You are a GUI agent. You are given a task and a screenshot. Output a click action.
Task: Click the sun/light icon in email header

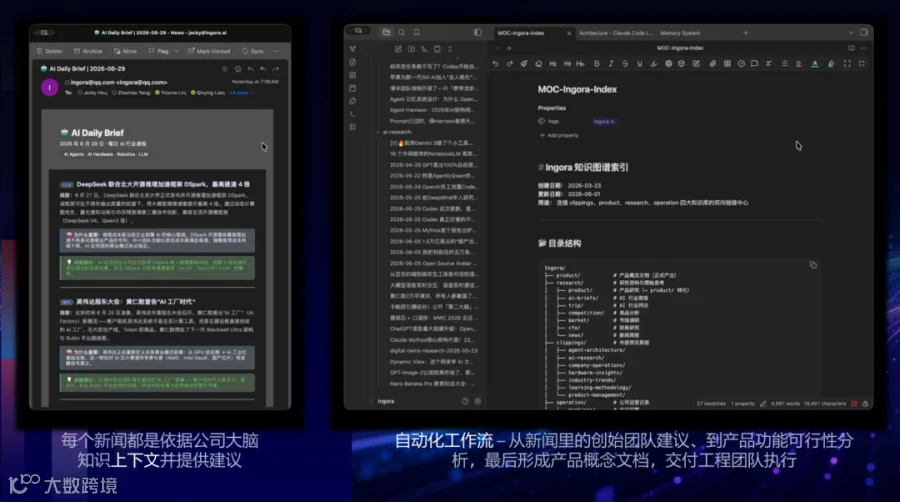224,69
